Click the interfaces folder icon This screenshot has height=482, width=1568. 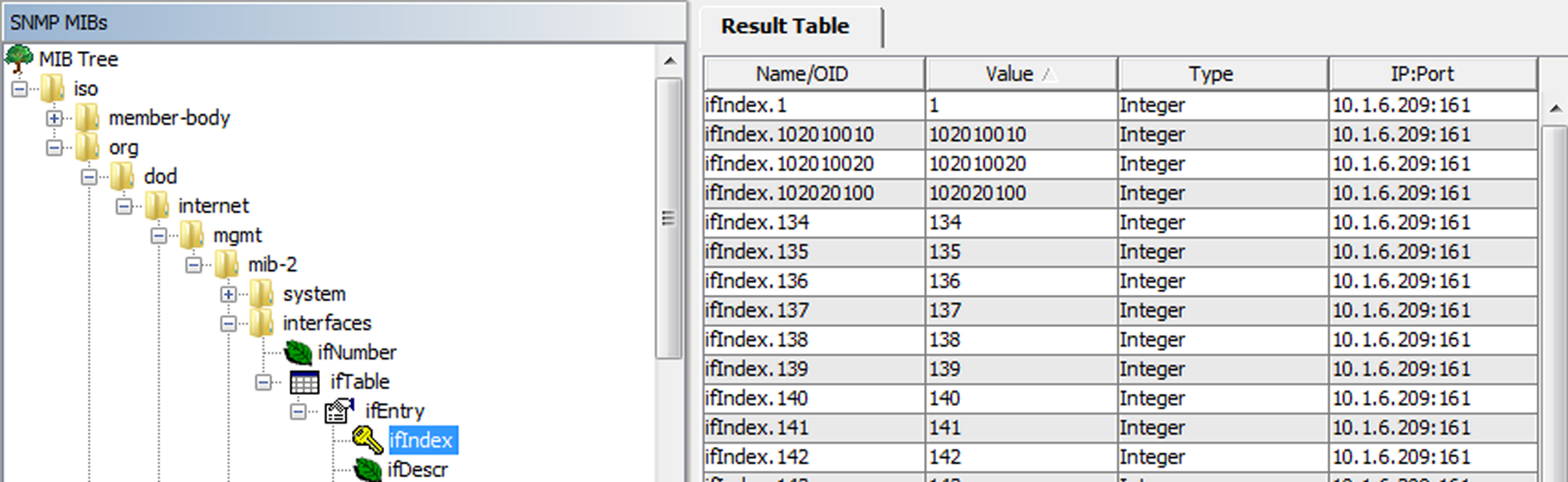coord(262,323)
